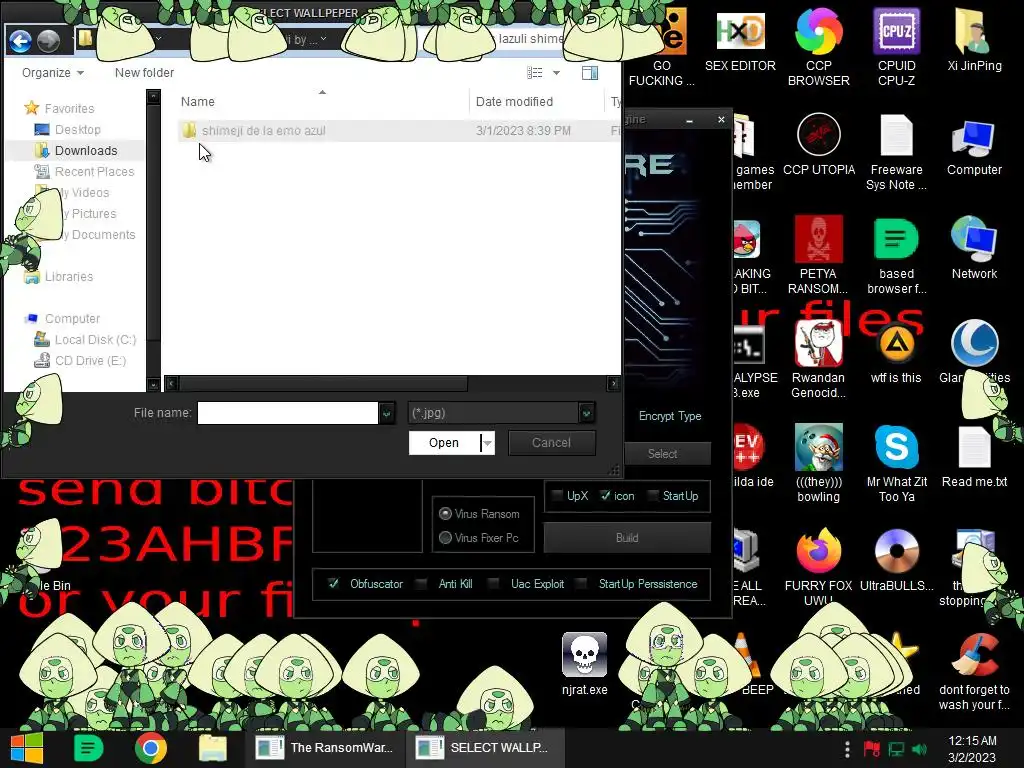Go back with the blue arrow button
Image resolution: width=1024 pixels, height=768 pixels.
[x=20, y=41]
